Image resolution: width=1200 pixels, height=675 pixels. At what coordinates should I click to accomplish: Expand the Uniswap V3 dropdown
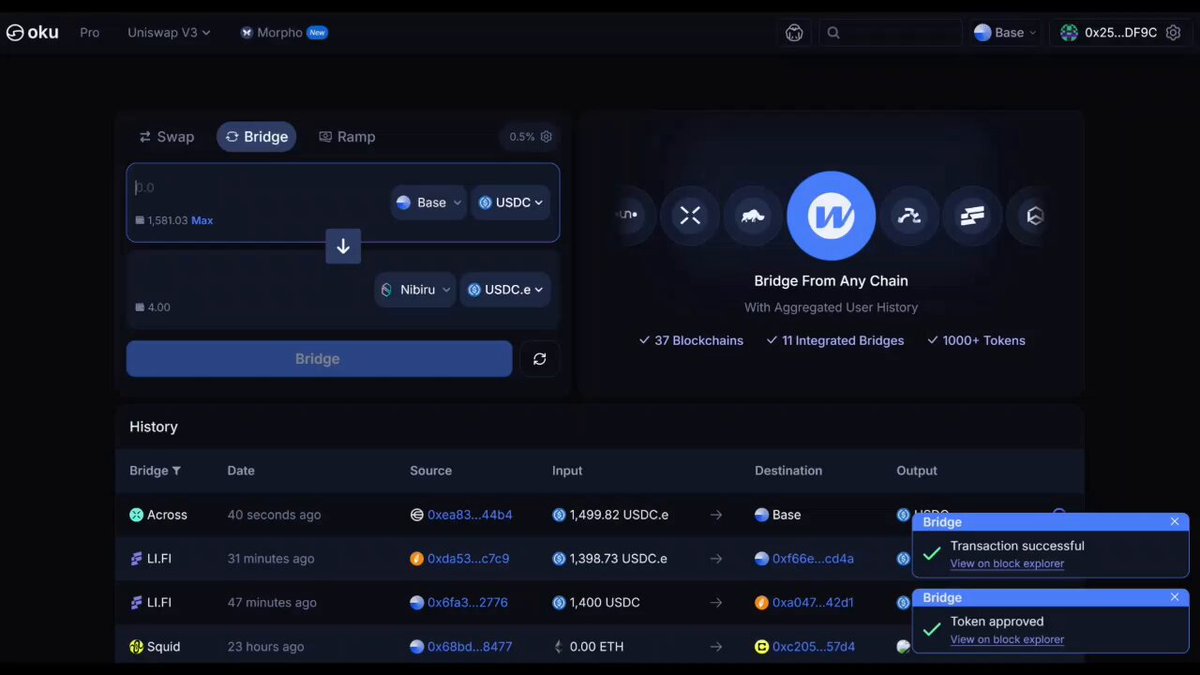[x=169, y=32]
